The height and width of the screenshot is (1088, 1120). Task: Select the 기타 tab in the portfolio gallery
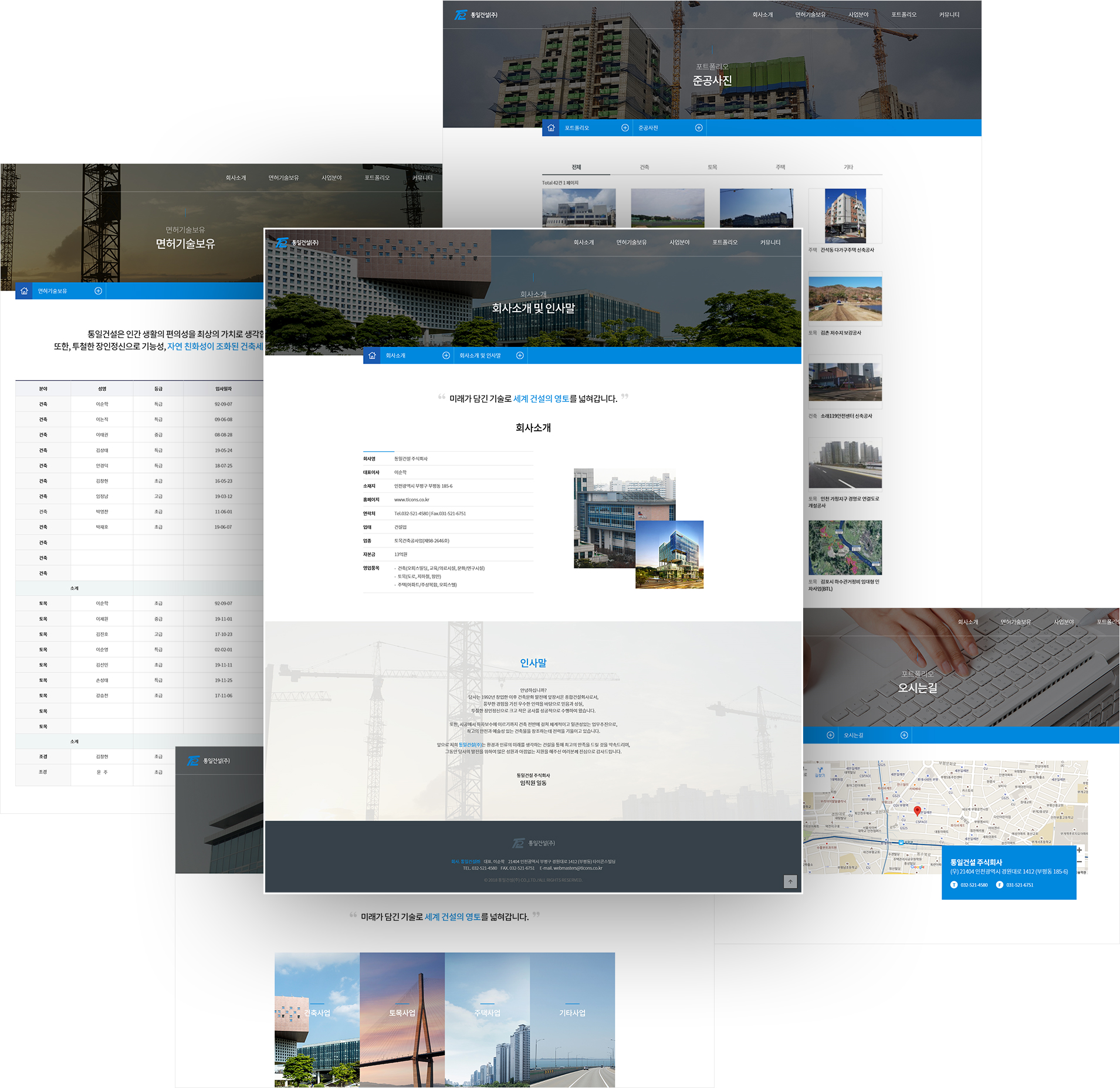[848, 167]
